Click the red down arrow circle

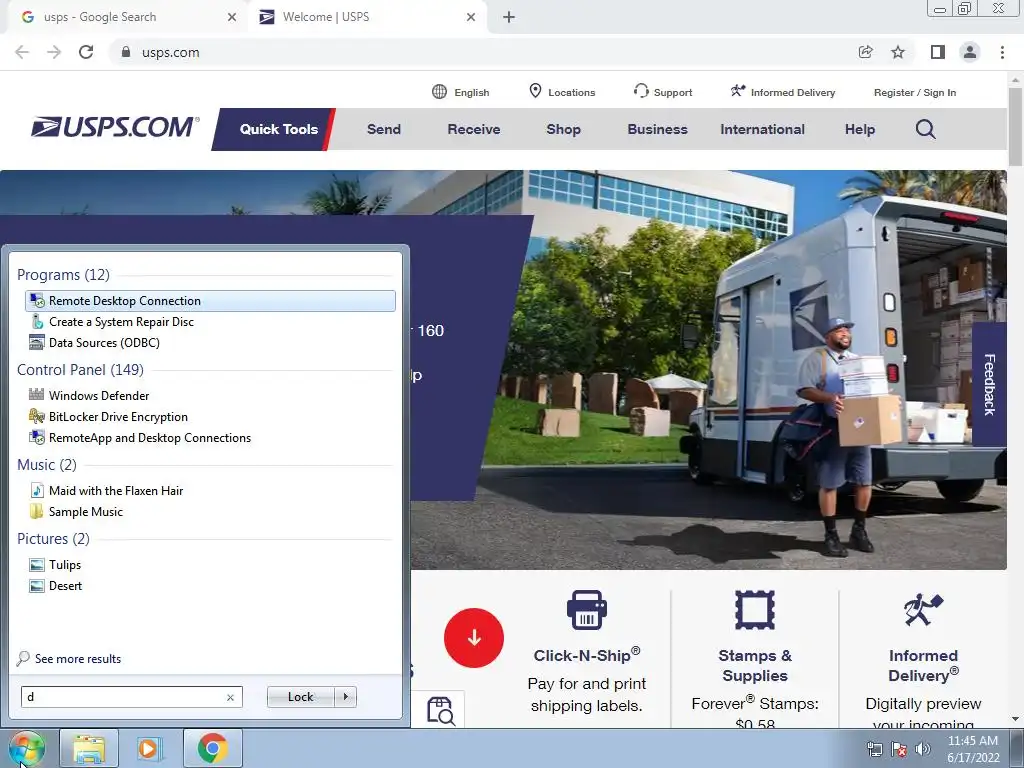[473, 638]
